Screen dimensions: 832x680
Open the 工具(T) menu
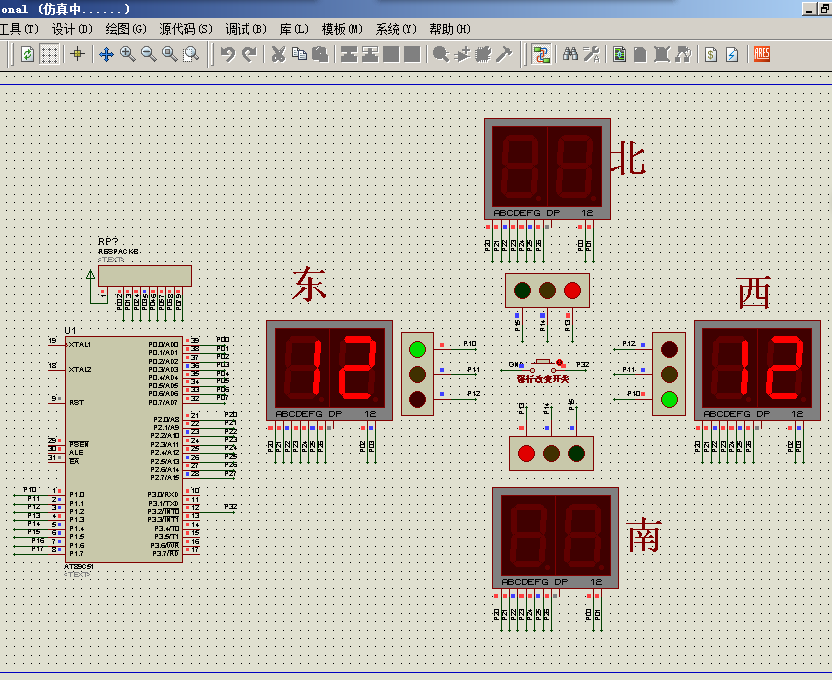[19, 29]
